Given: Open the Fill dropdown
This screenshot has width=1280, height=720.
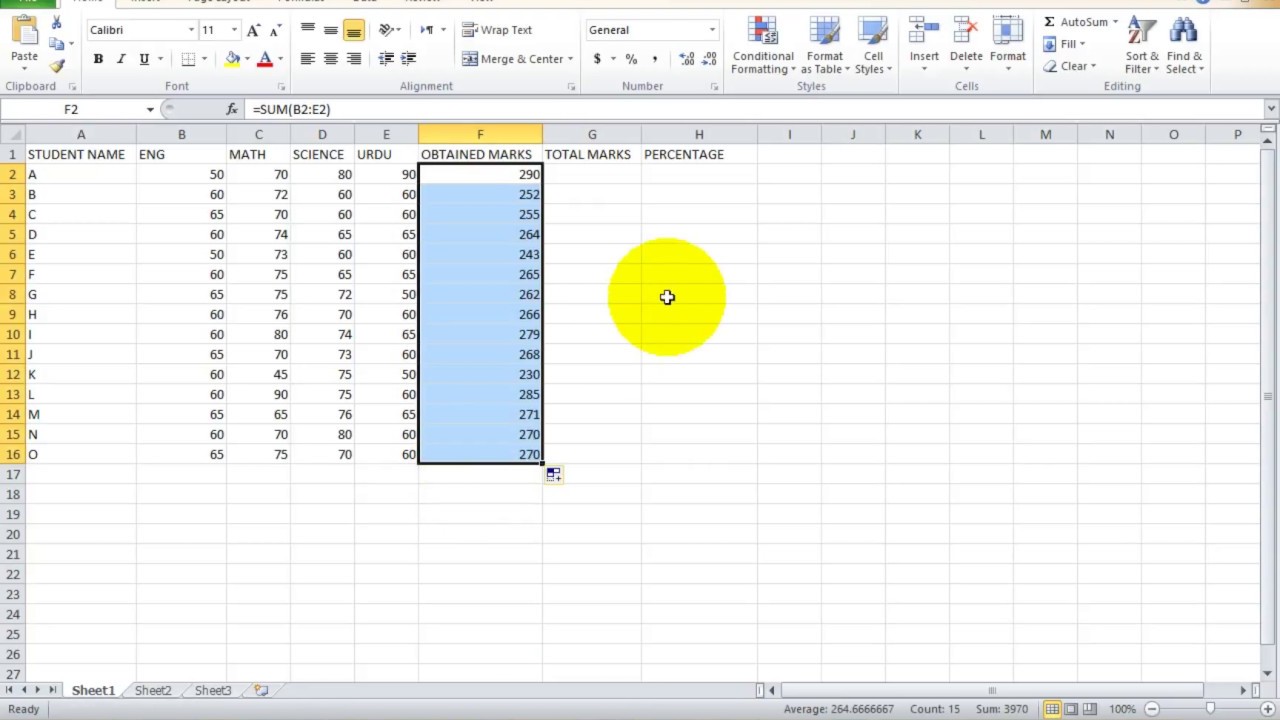Looking at the screenshot, I should pos(1064,44).
